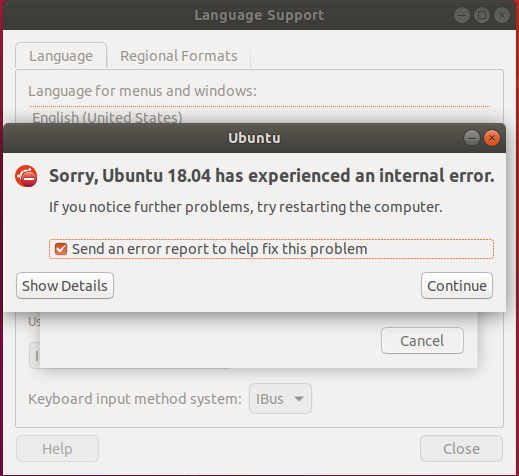The image size is (519, 476).
Task: Minimize the Ubuntu error dialog
Action: tap(472, 138)
